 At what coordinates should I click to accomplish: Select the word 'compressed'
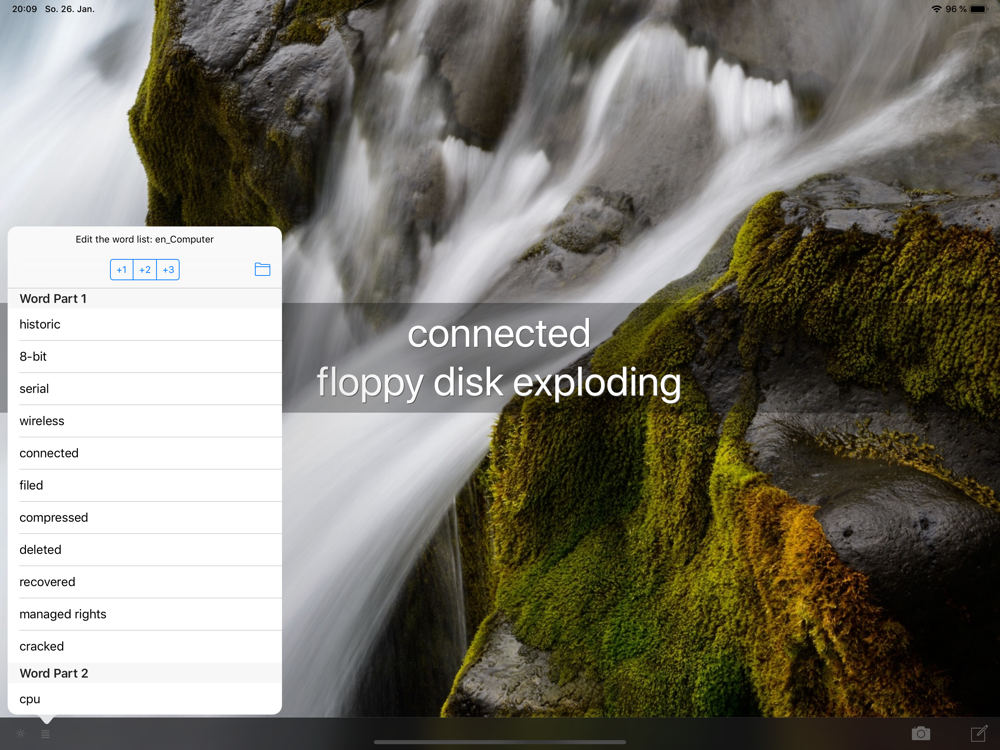(145, 518)
